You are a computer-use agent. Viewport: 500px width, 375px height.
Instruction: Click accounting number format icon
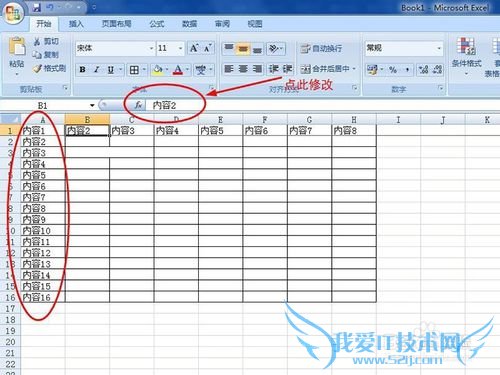pyautogui.click(x=372, y=70)
